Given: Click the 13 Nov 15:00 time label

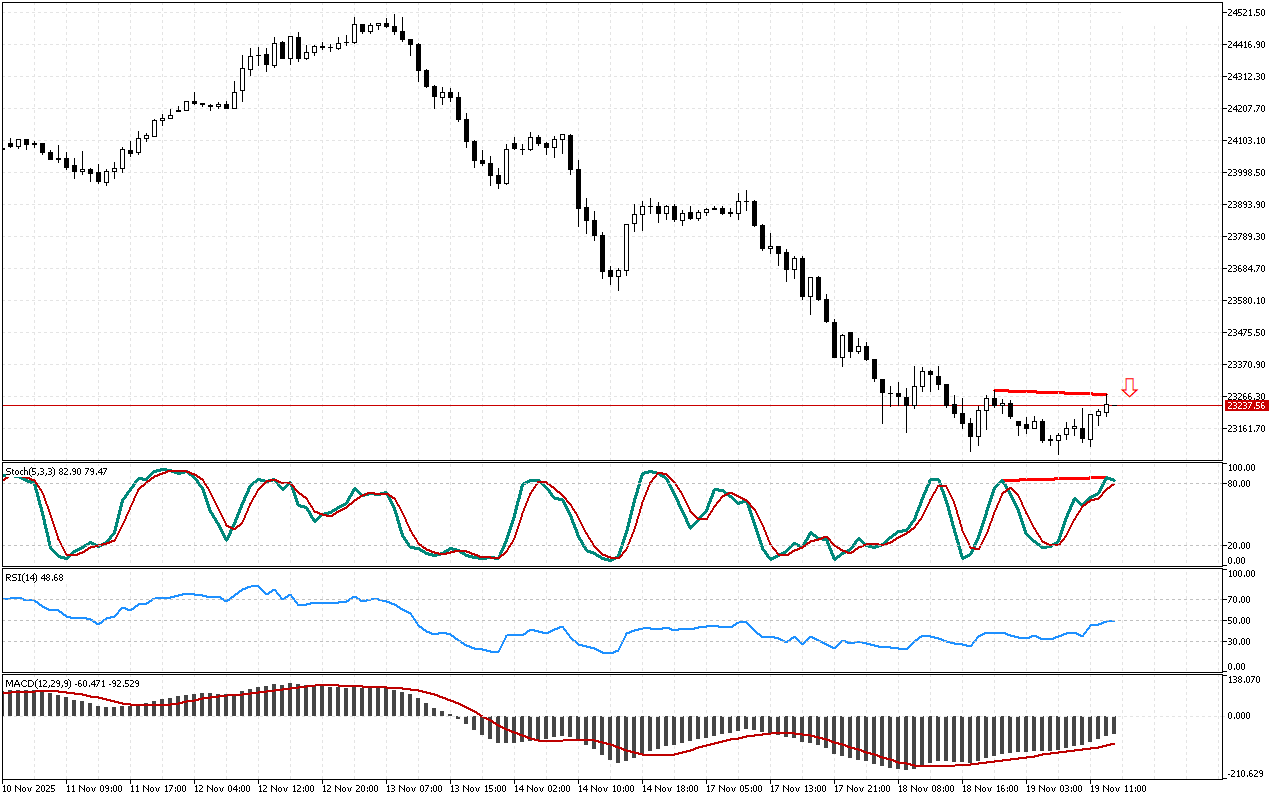Looking at the screenshot, I should [x=478, y=788].
